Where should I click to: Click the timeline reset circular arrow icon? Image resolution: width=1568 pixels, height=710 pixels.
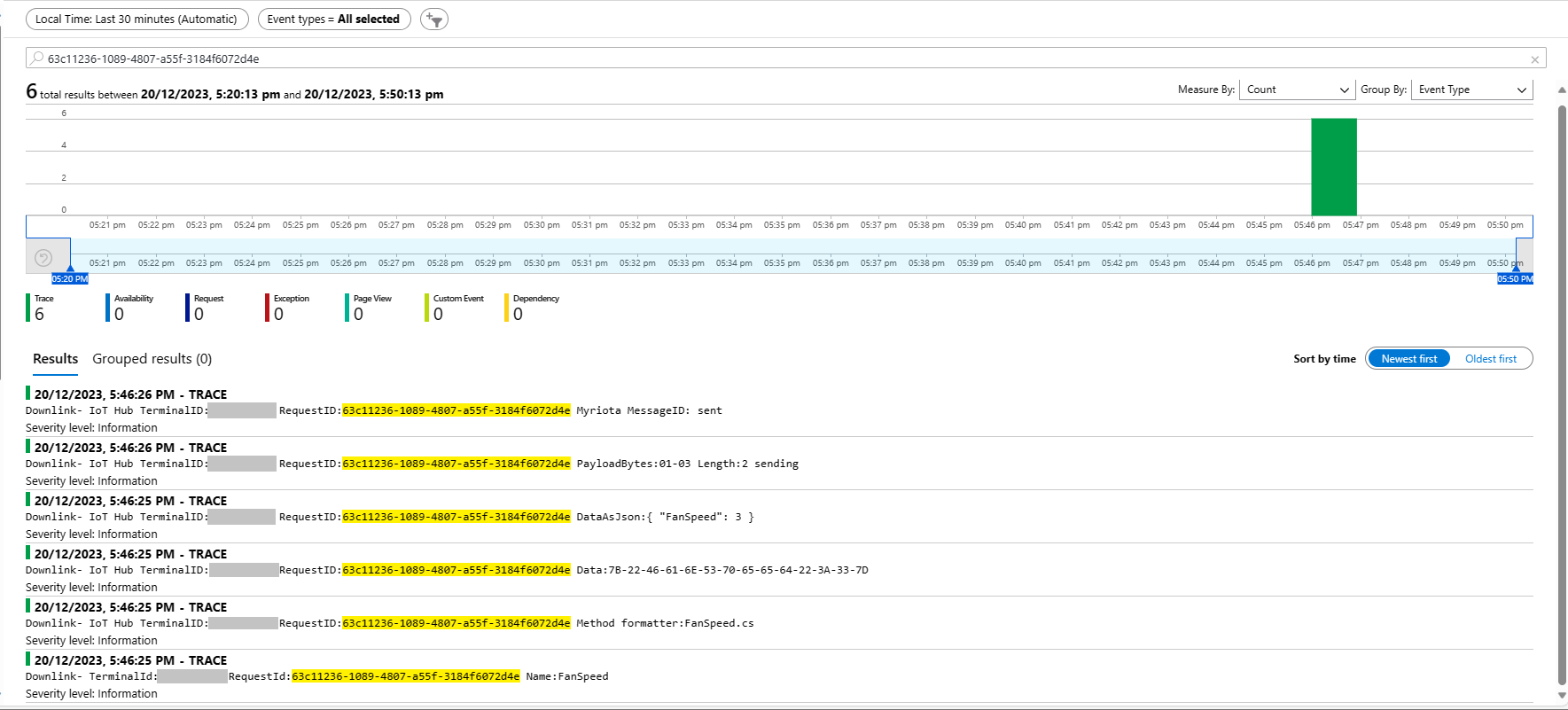pyautogui.click(x=43, y=258)
